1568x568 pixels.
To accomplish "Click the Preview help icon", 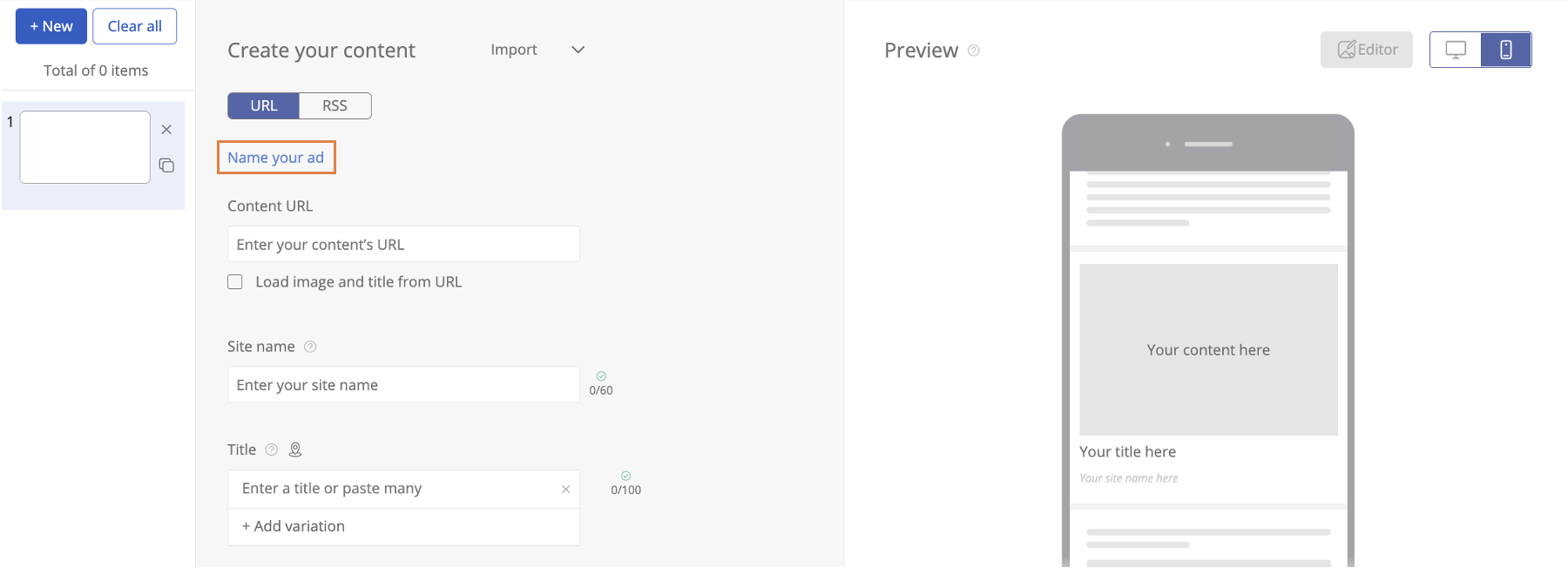I will 974,51.
